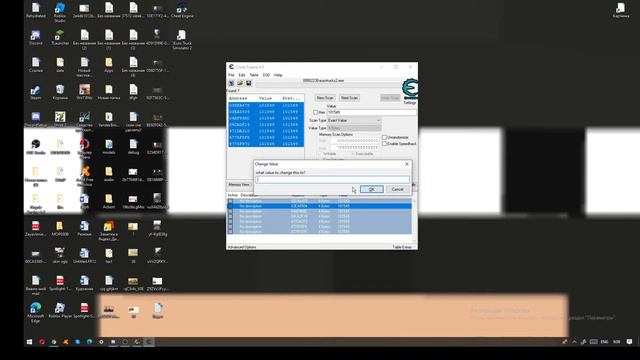Open the Value Type dropdown
Viewport: 640px width, 360px height.
[x=354, y=128]
